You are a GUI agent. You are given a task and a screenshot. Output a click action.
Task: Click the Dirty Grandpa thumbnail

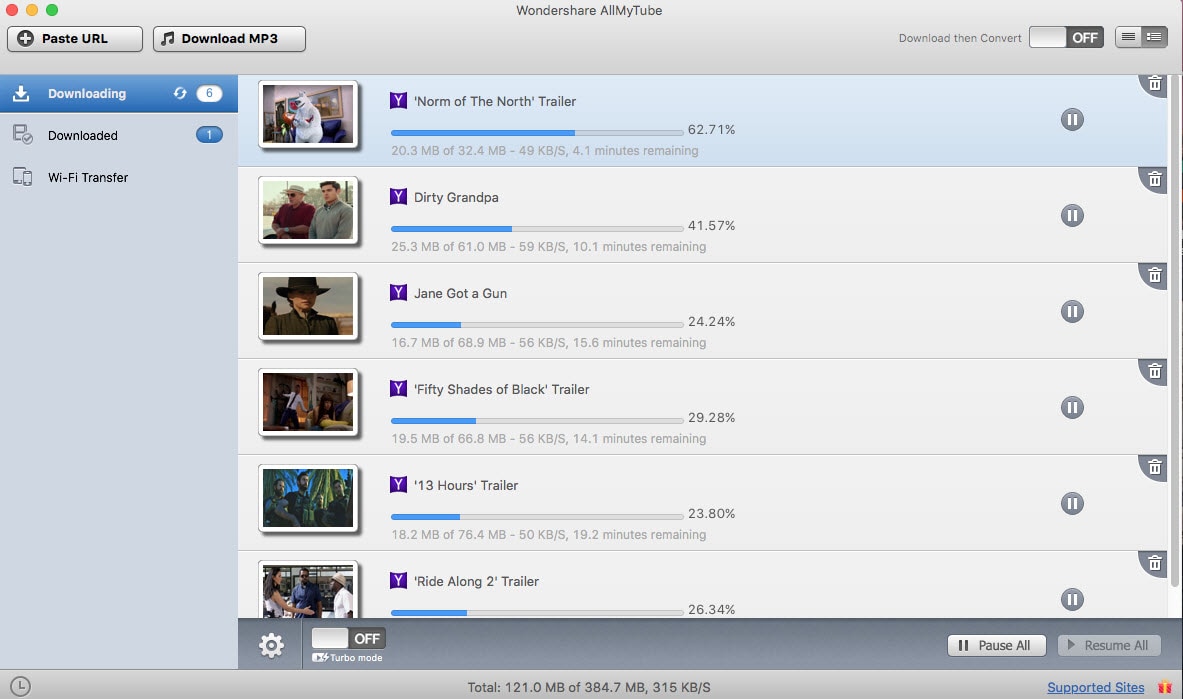pyautogui.click(x=308, y=210)
